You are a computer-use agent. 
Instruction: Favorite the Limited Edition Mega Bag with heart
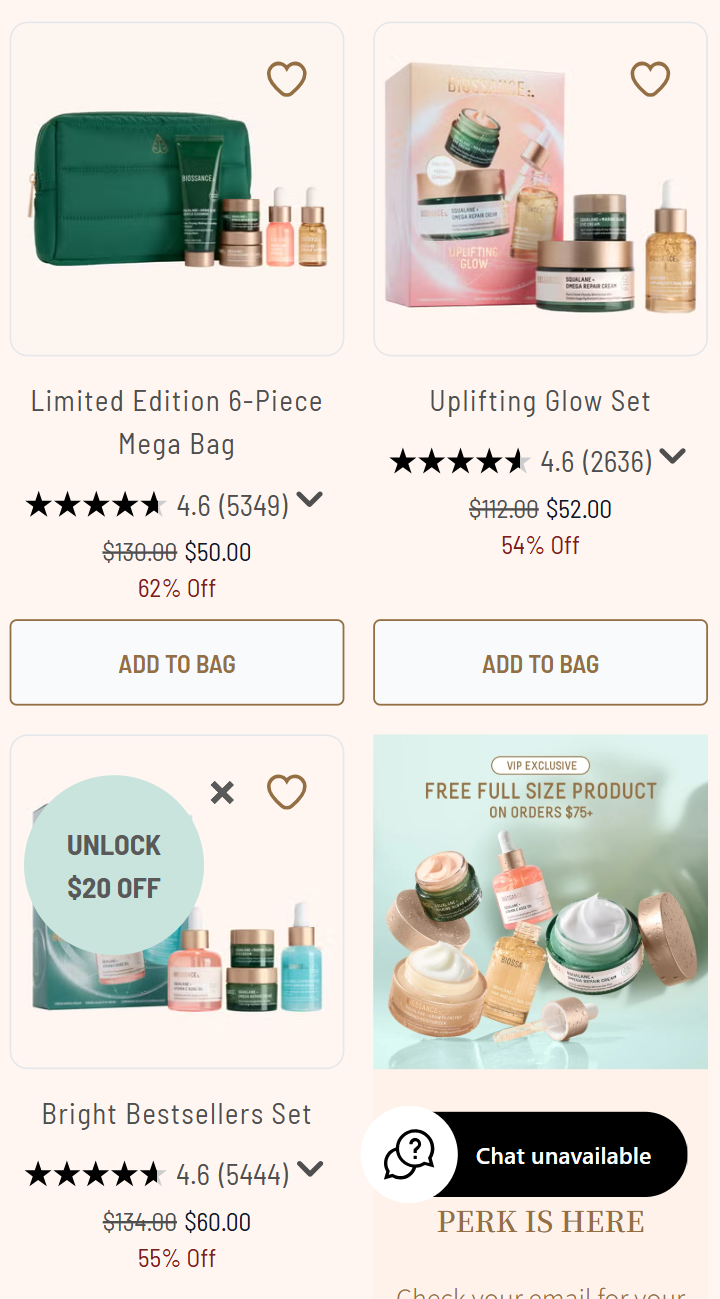[286, 79]
